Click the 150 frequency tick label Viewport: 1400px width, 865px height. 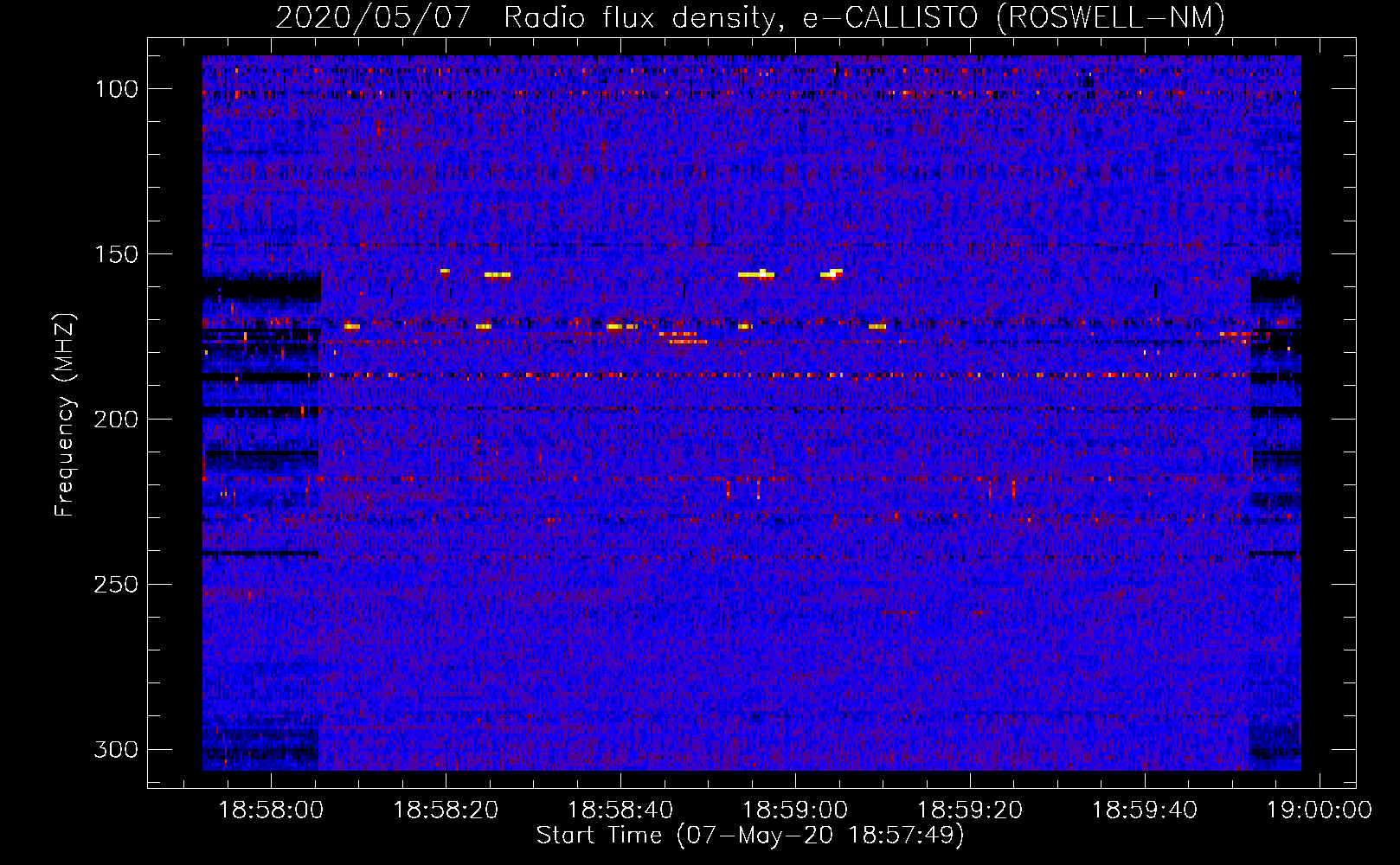pyautogui.click(x=116, y=254)
